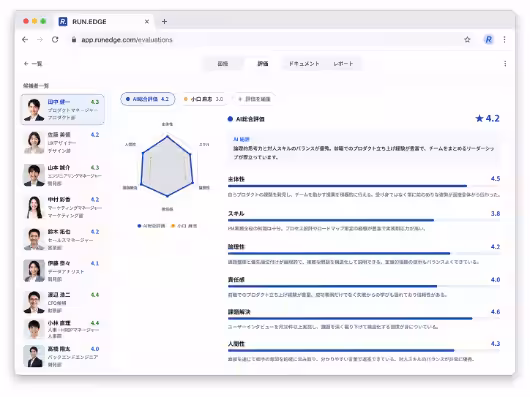Click the address bar URL app.runedge.com/evaluations
This screenshot has width=530, height=398.
tap(127, 40)
